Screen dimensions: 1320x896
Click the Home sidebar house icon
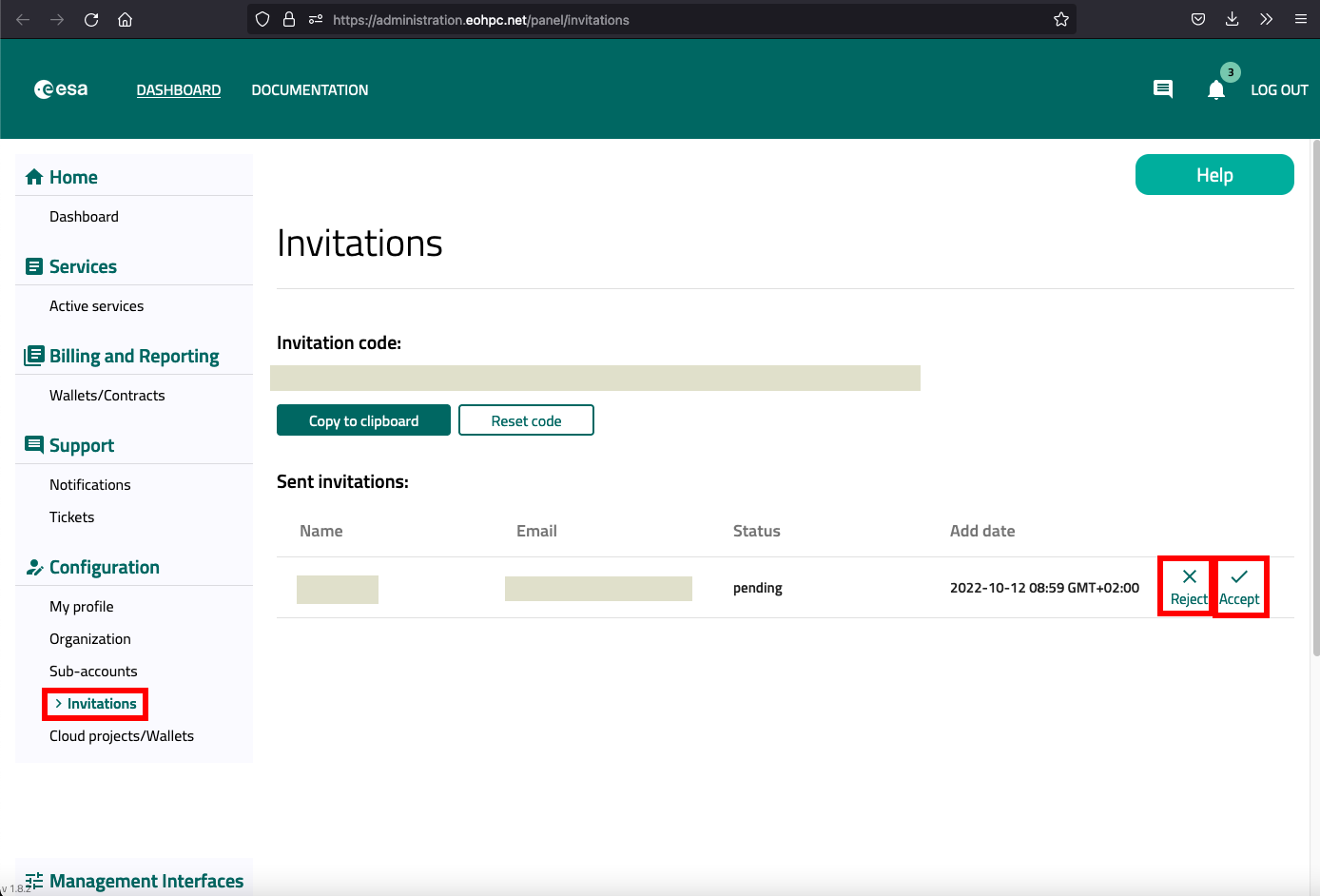(x=34, y=177)
